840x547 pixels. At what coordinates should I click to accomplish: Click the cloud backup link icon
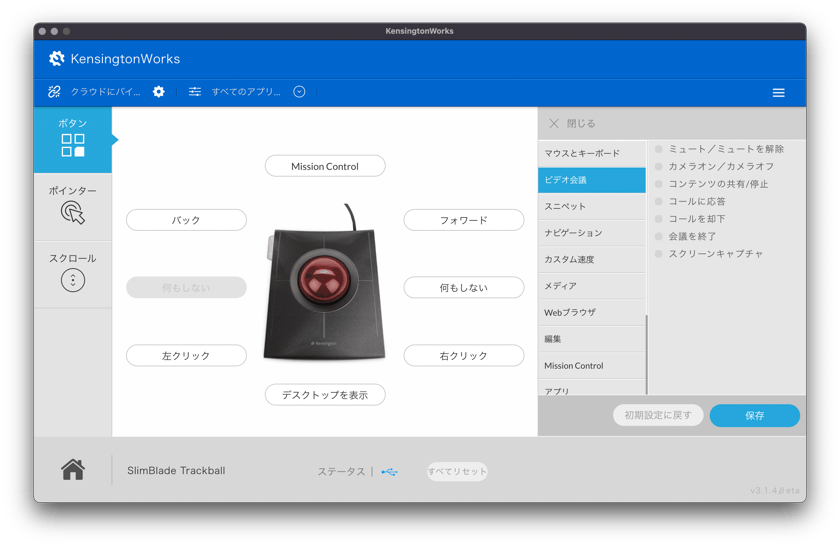pyautogui.click(x=54, y=92)
